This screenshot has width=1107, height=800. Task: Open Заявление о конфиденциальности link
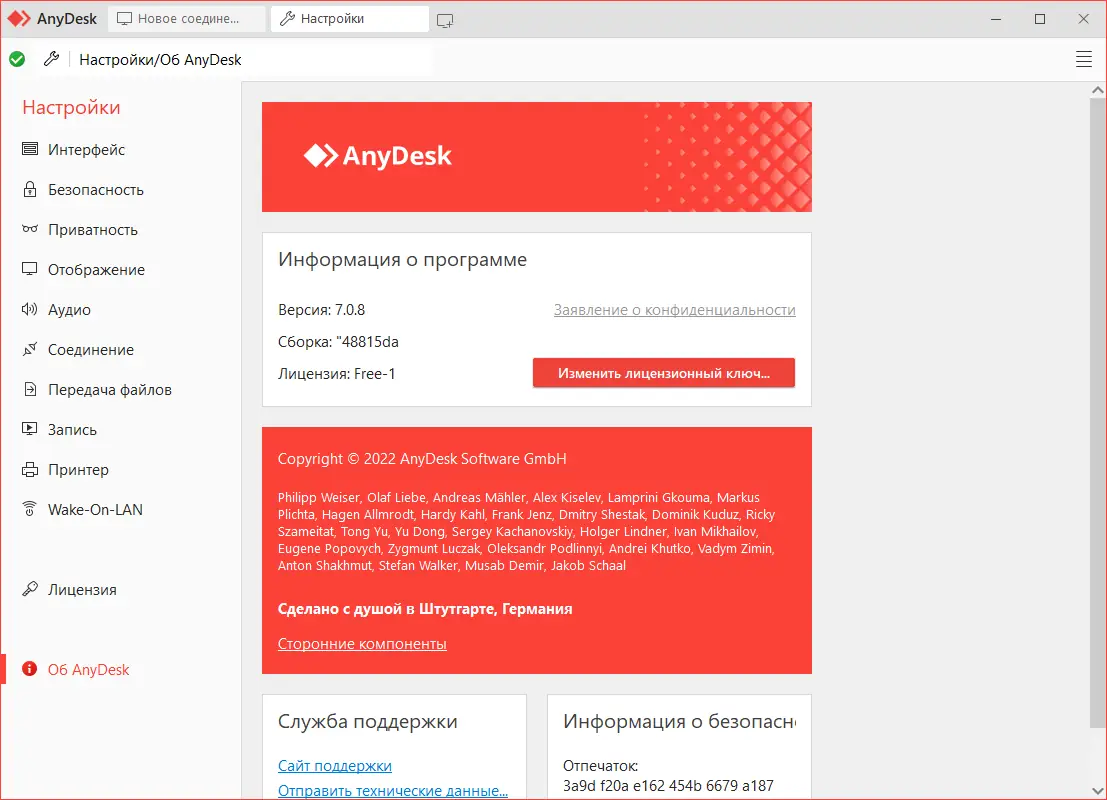pyautogui.click(x=674, y=310)
